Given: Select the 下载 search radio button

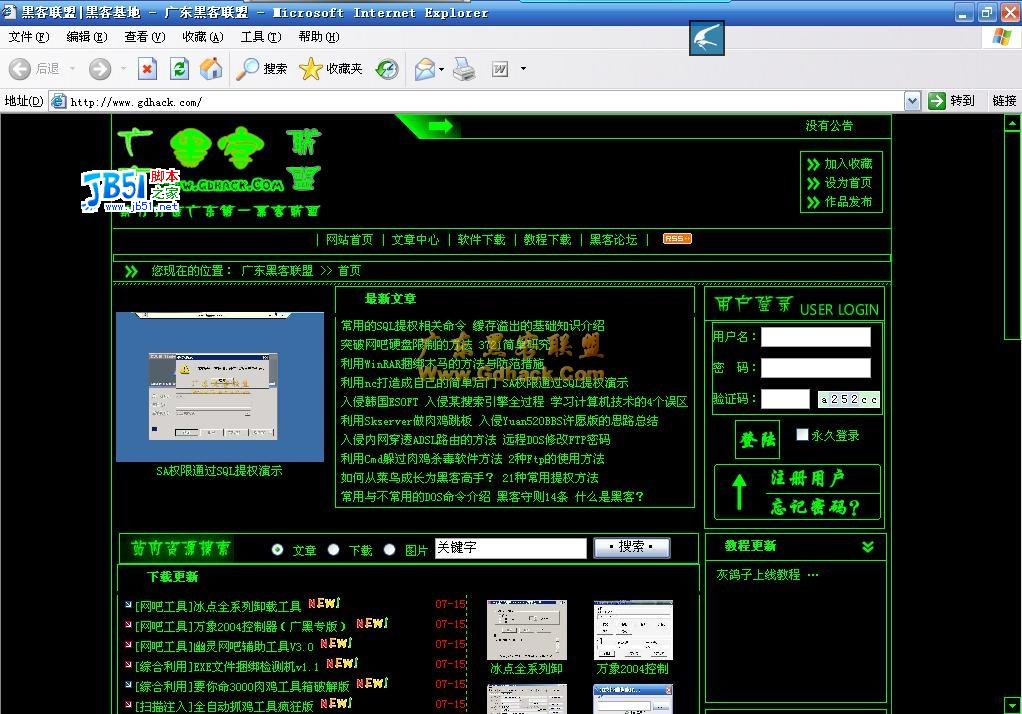Looking at the screenshot, I should tap(334, 549).
